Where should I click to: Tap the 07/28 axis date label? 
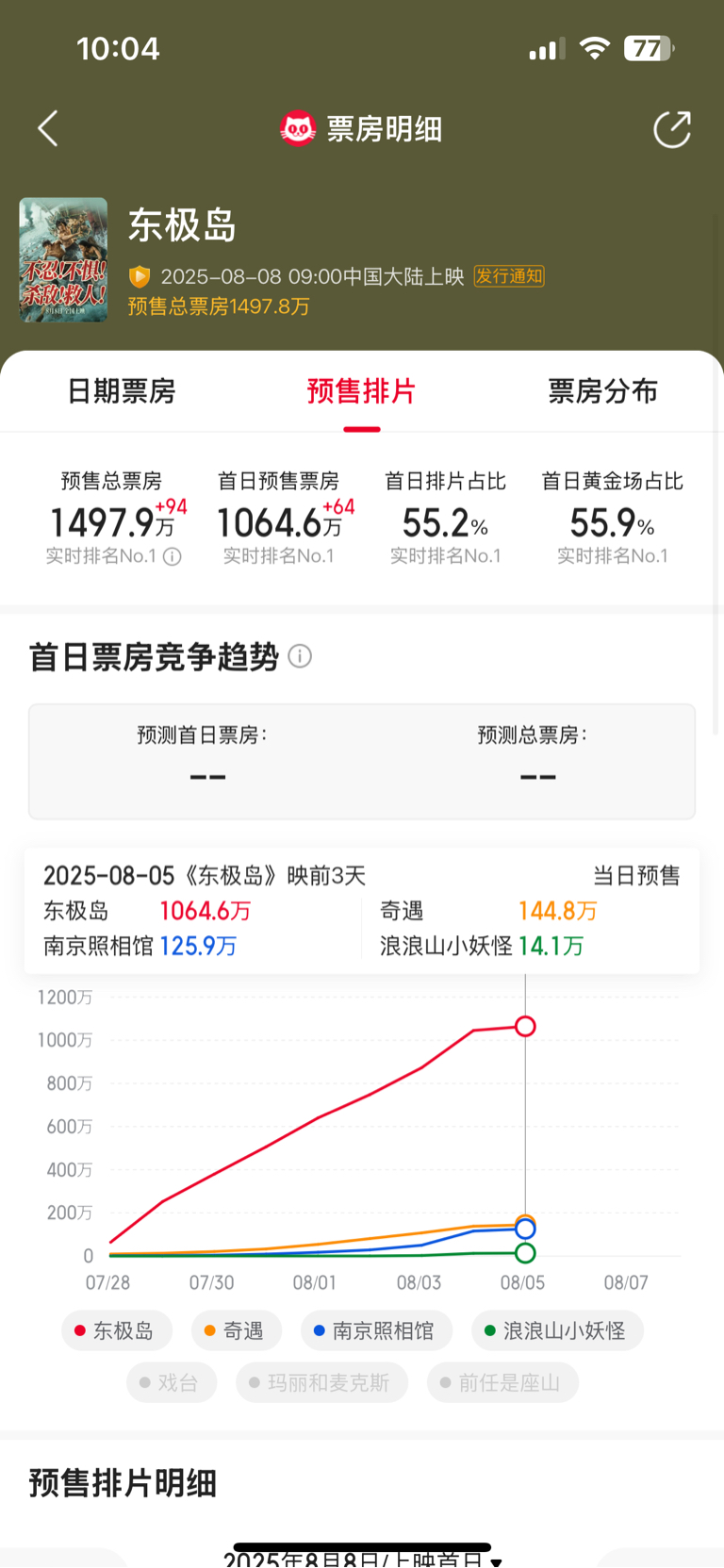[x=107, y=1282]
